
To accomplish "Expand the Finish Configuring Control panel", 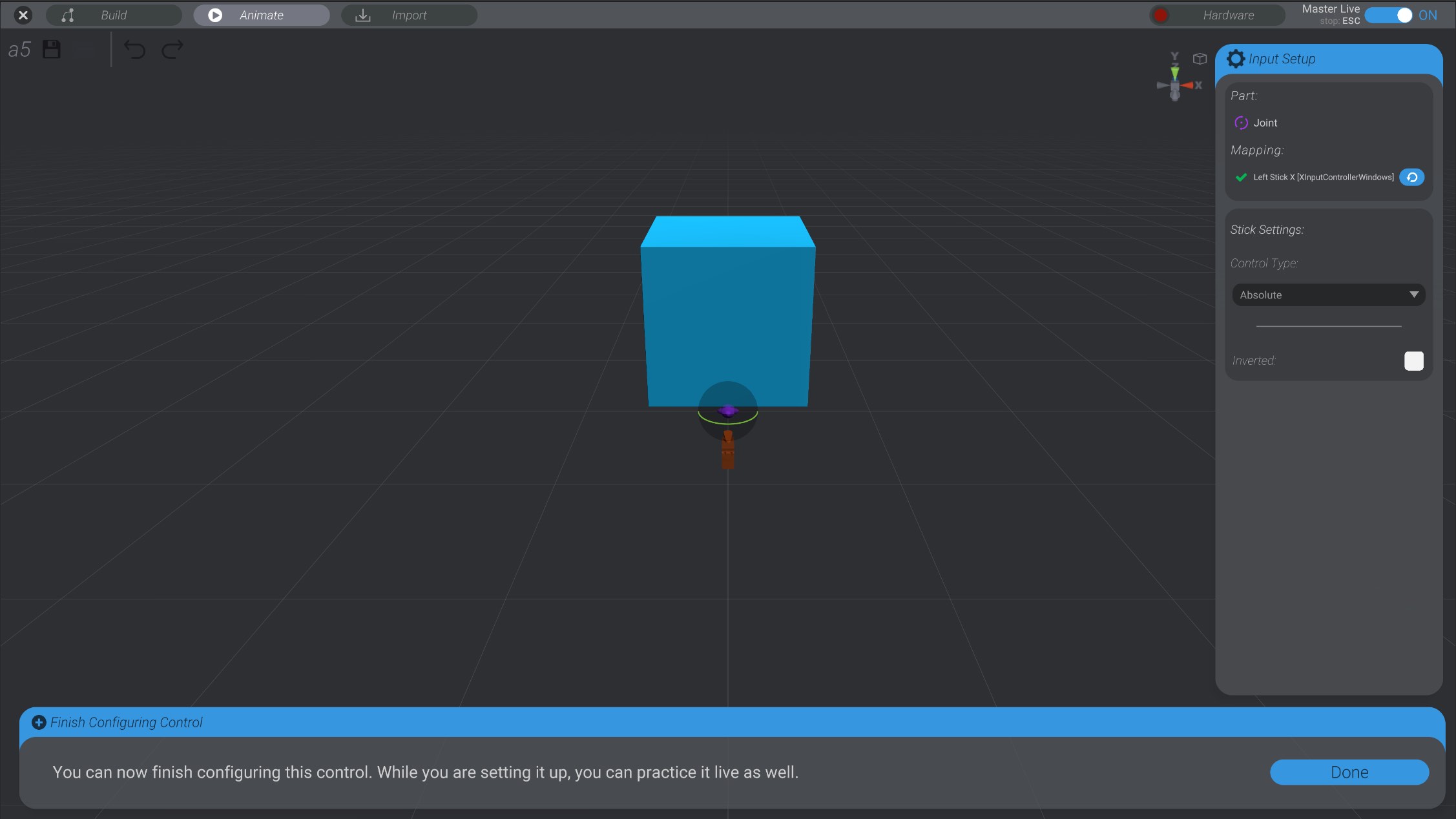I will (x=39, y=722).
